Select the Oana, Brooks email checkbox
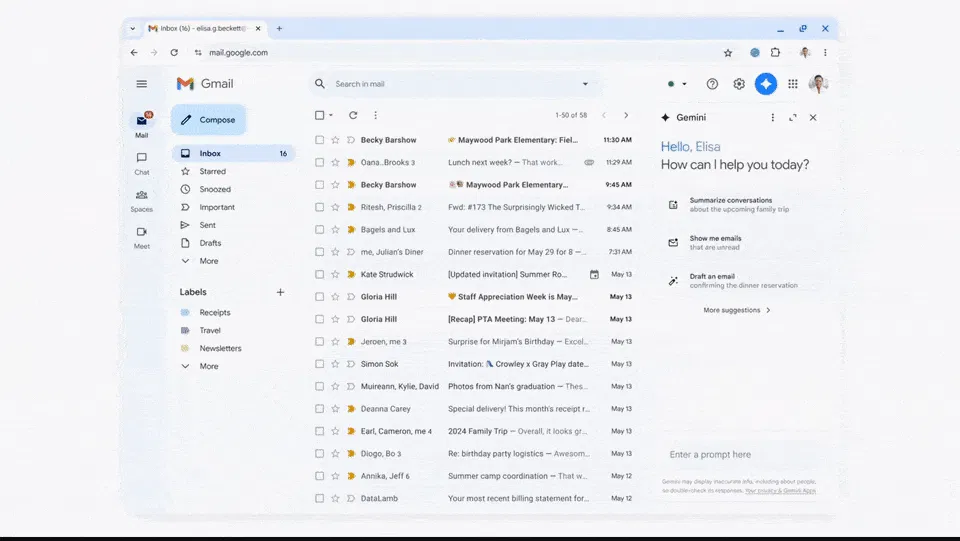960x541 pixels. (x=320, y=162)
